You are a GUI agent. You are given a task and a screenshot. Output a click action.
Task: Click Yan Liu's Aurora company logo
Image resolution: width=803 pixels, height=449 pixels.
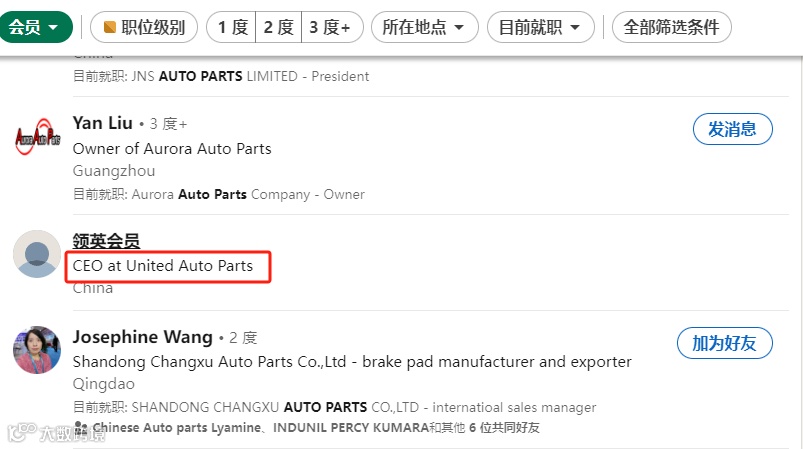click(x=38, y=138)
